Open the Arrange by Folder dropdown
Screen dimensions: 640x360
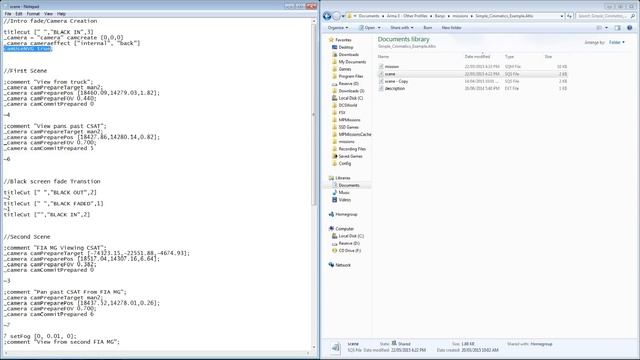617,42
